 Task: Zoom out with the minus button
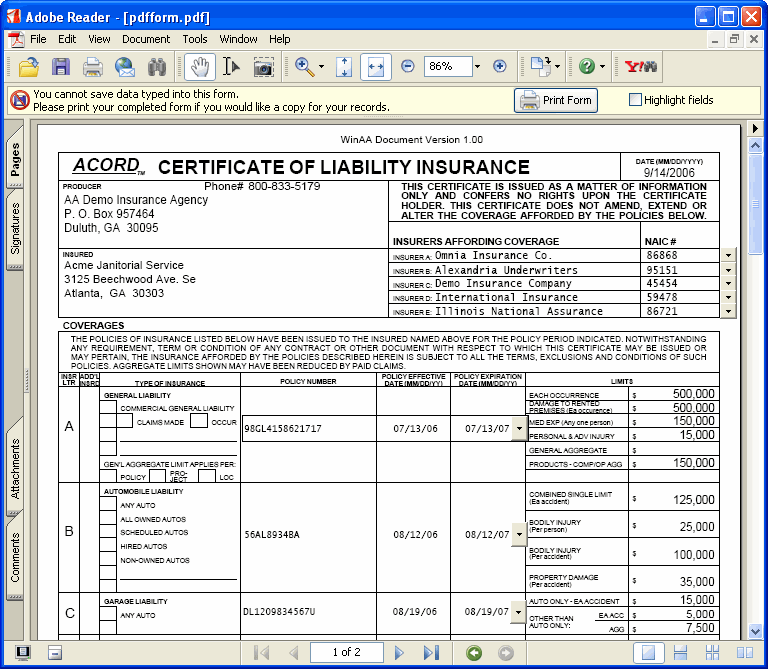coord(408,66)
